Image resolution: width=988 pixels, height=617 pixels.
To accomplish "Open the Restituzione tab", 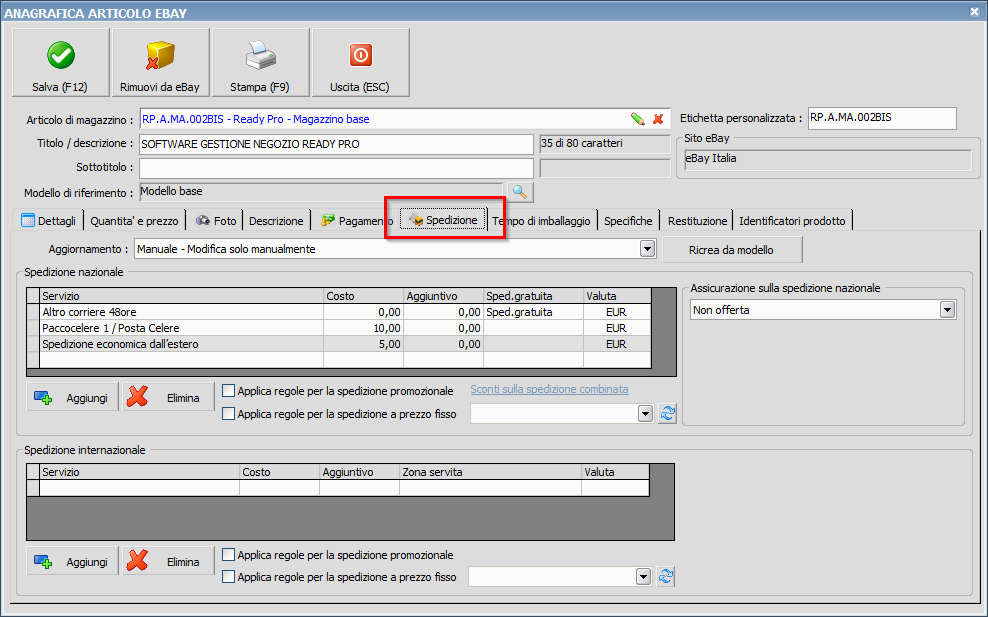I will pos(697,221).
